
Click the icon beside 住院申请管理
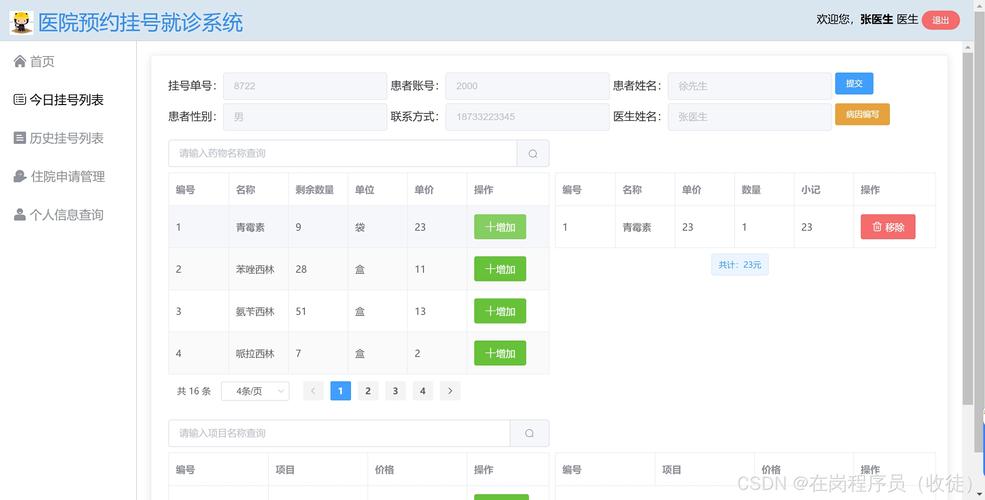(19, 177)
